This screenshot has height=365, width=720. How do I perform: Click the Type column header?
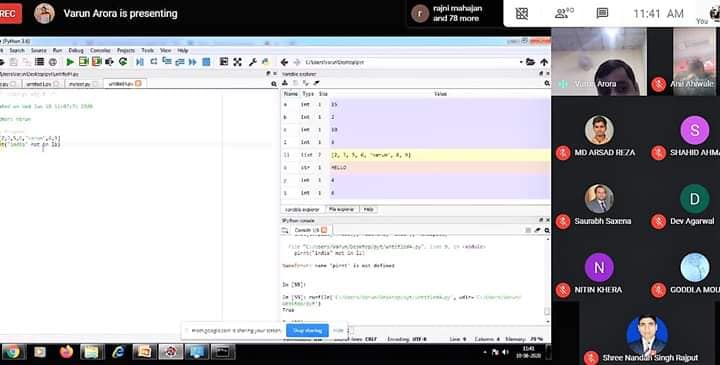(308, 94)
